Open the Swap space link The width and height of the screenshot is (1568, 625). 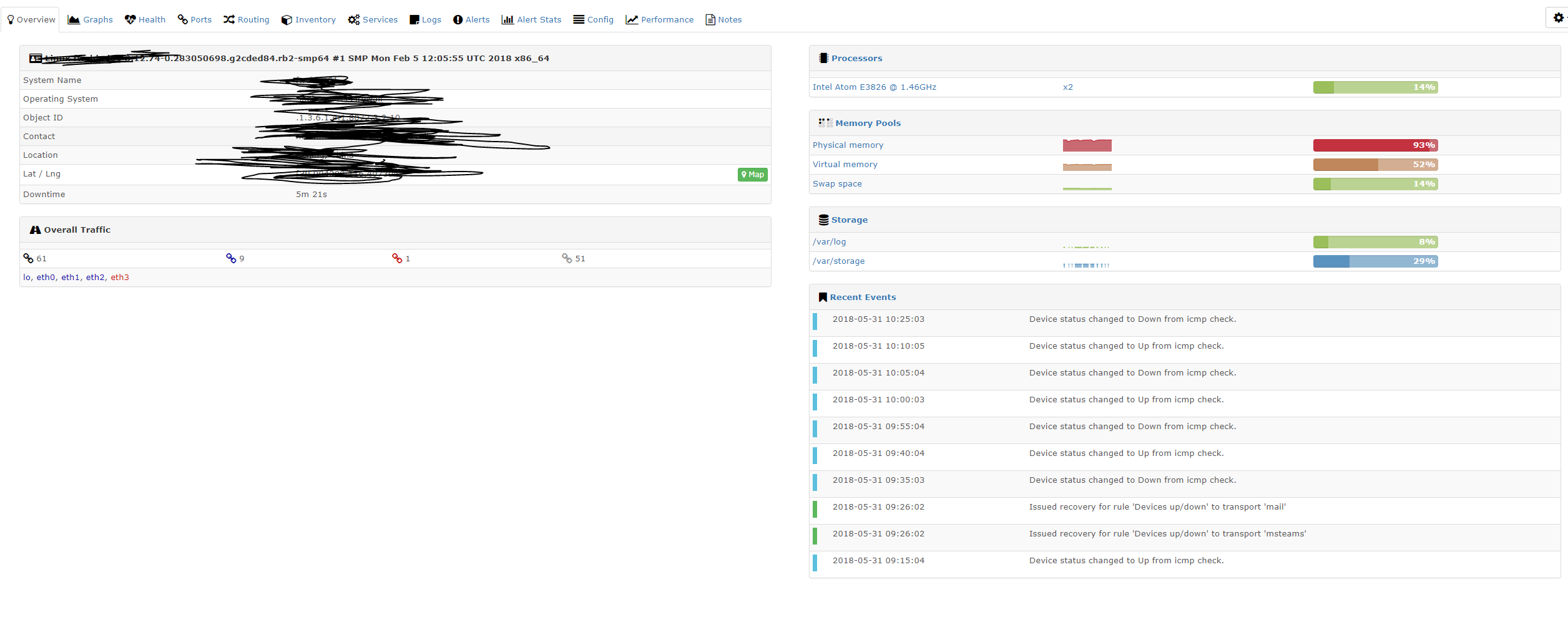click(837, 184)
